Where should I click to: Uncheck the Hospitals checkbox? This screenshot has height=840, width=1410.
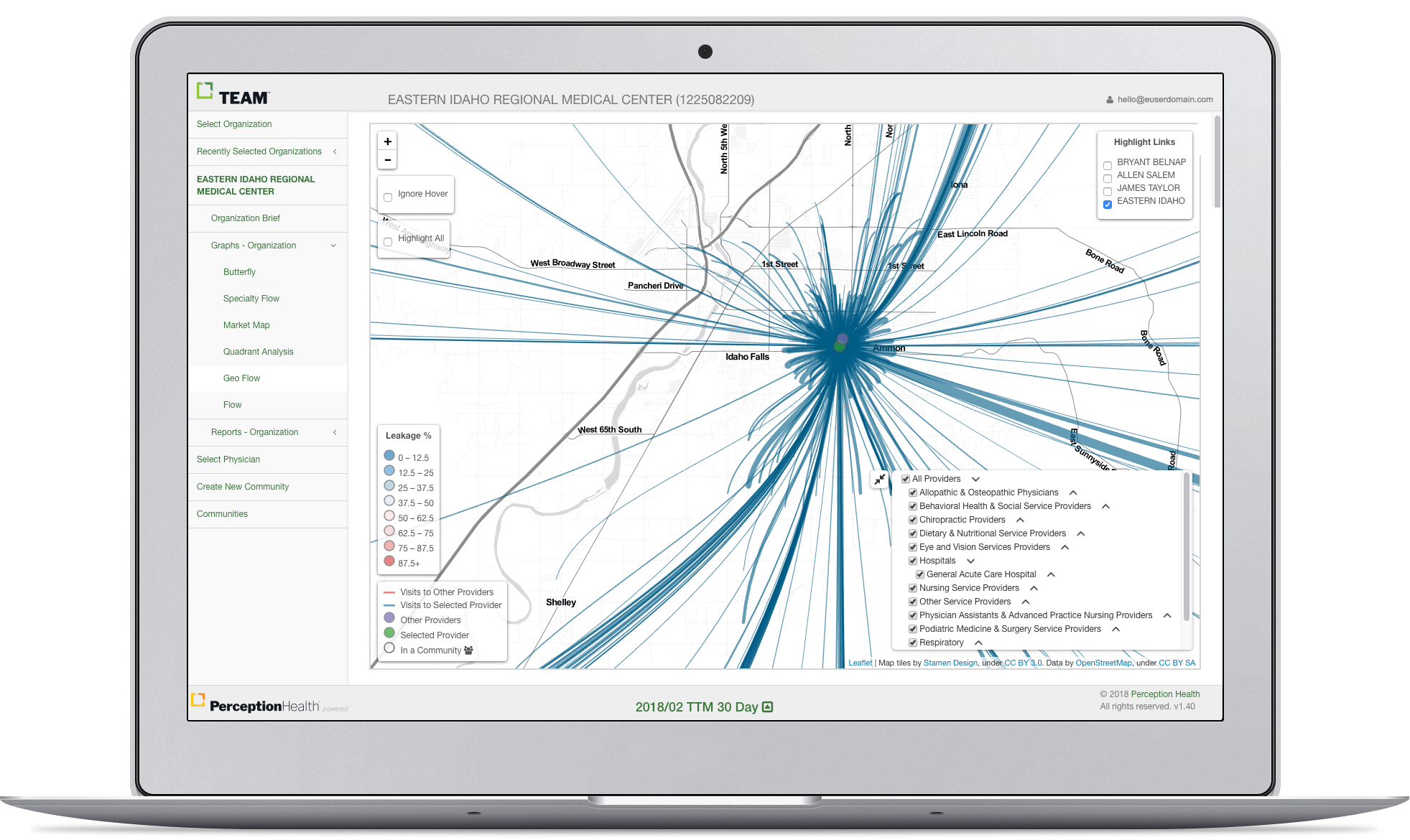pos(913,561)
